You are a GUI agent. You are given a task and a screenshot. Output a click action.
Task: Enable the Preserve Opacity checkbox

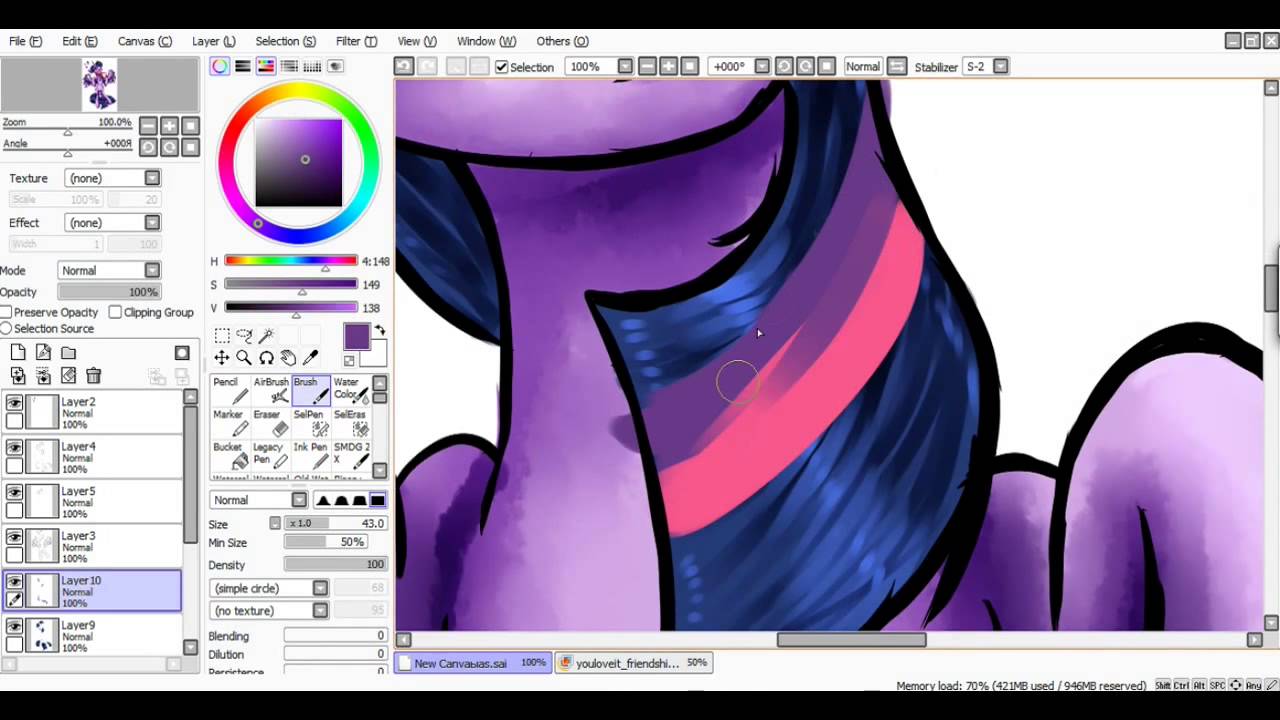6,312
